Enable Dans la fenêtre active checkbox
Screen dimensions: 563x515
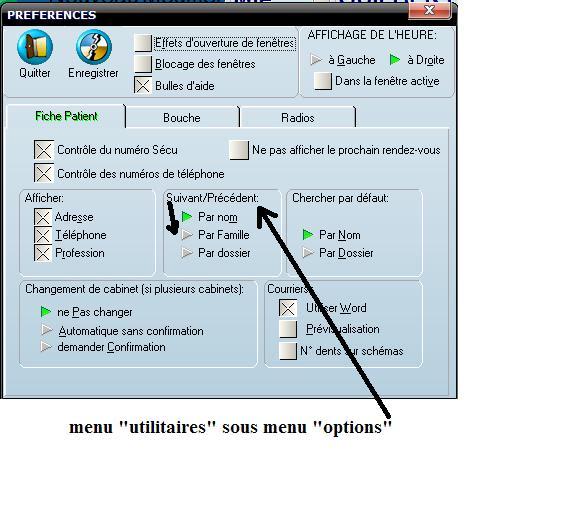(x=322, y=81)
